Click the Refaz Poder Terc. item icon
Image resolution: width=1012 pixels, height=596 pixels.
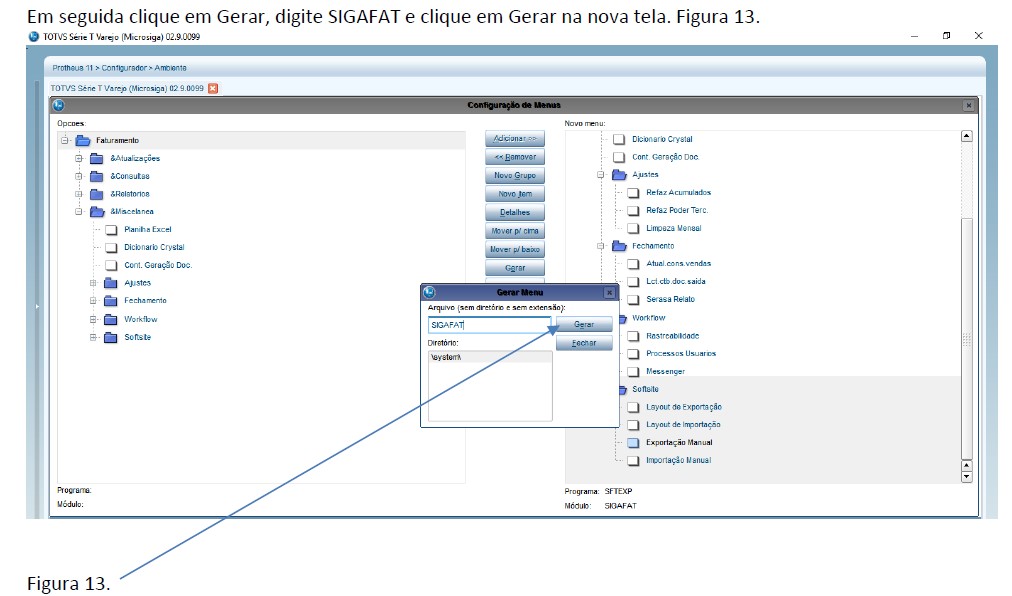click(x=633, y=211)
